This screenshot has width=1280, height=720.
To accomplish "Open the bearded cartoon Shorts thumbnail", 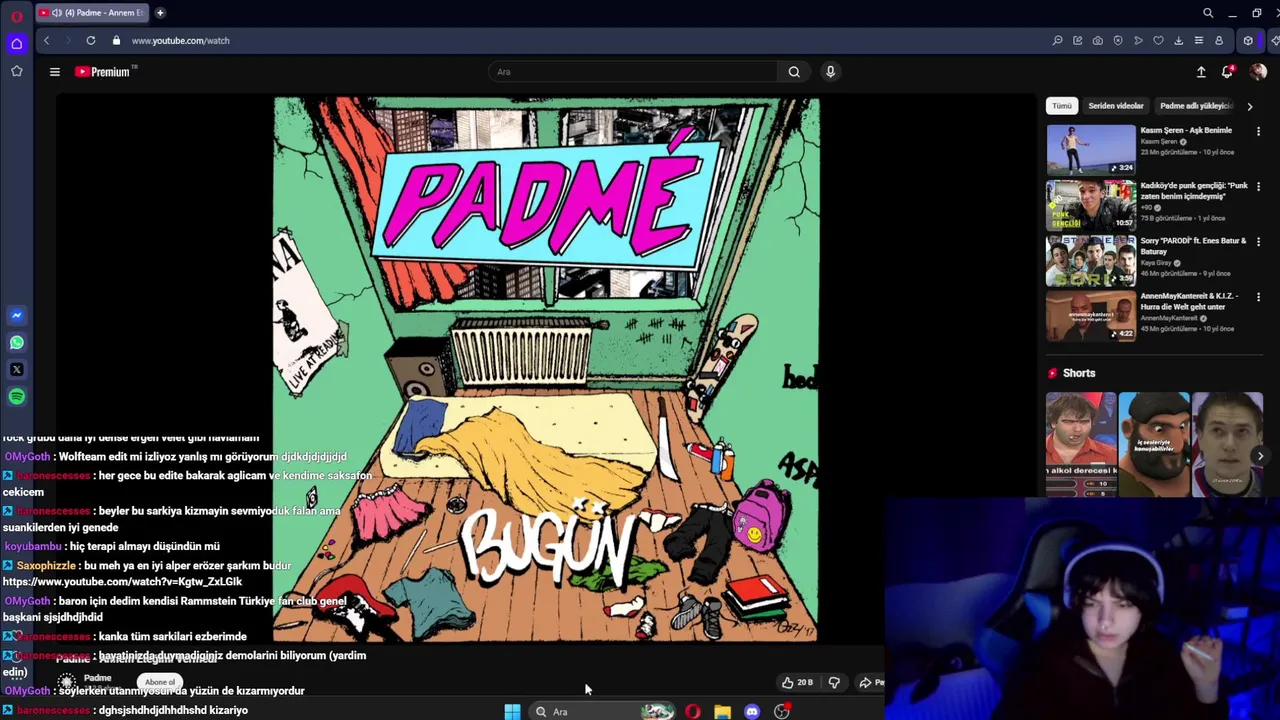I will [x=1154, y=444].
